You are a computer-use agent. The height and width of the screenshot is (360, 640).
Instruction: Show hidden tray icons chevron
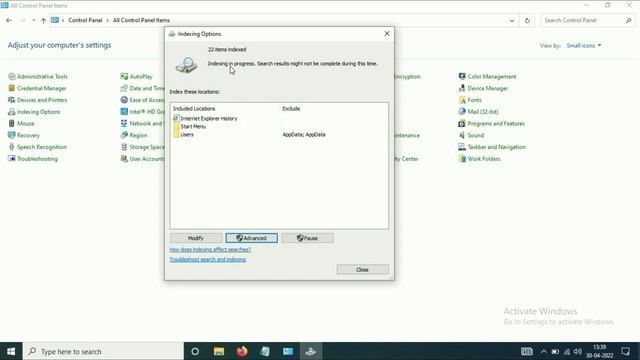pyautogui.click(x=544, y=351)
